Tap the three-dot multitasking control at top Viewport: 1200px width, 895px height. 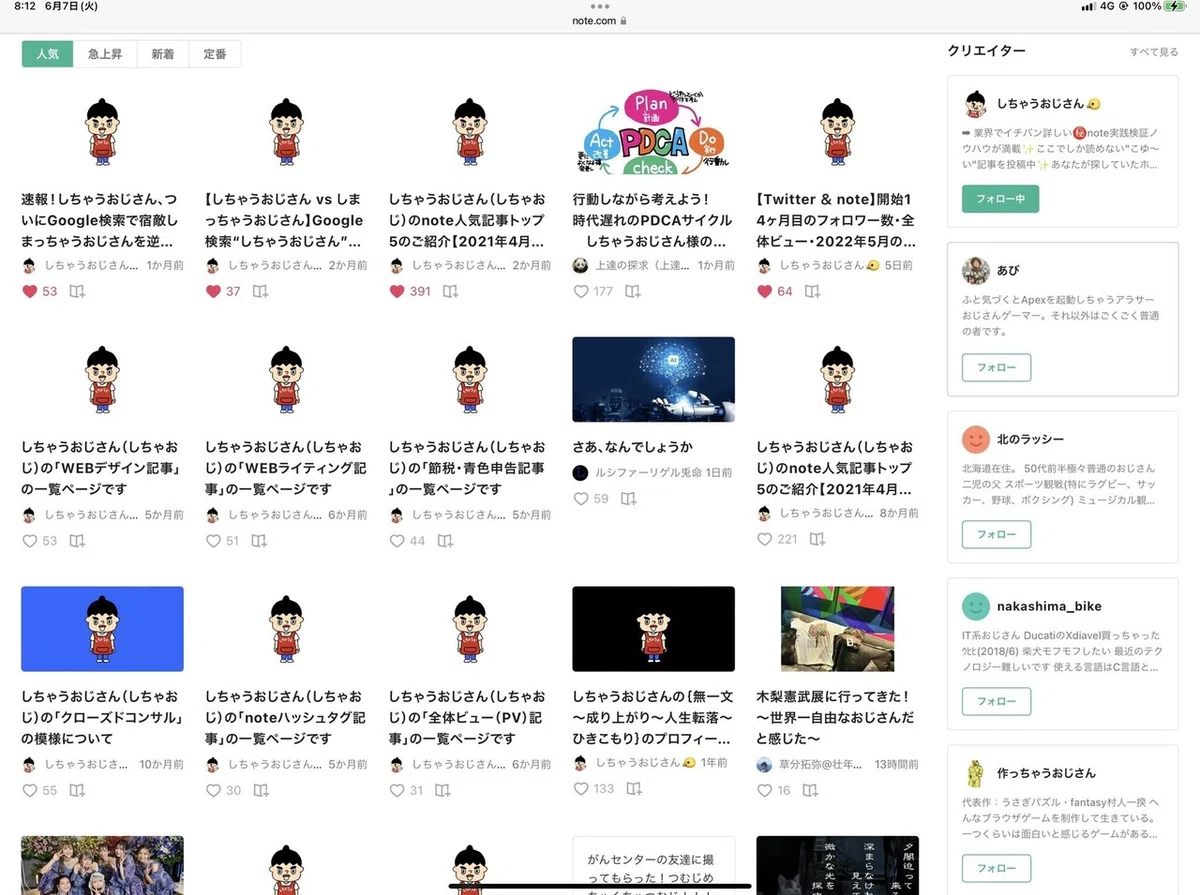pyautogui.click(x=600, y=6)
